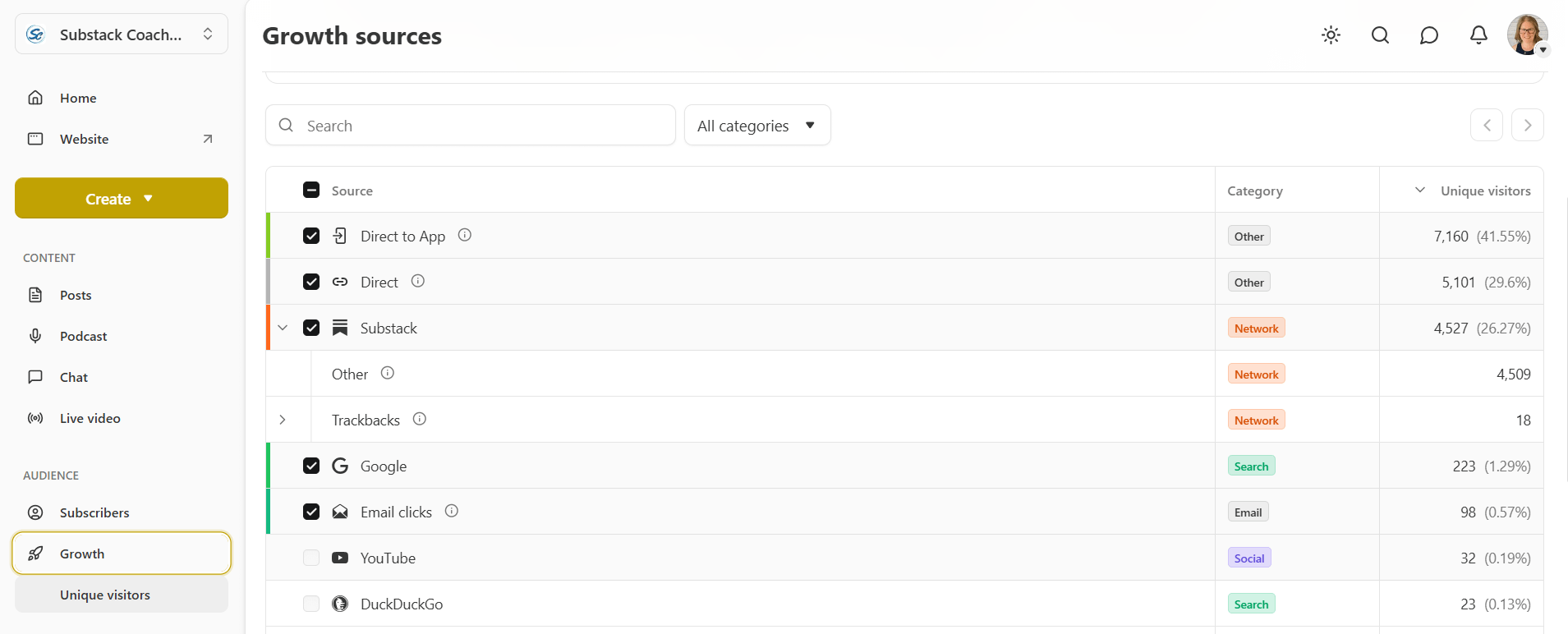Sort by Unique visitors column header
Screen dimensions: 1568x634
(x=1485, y=191)
